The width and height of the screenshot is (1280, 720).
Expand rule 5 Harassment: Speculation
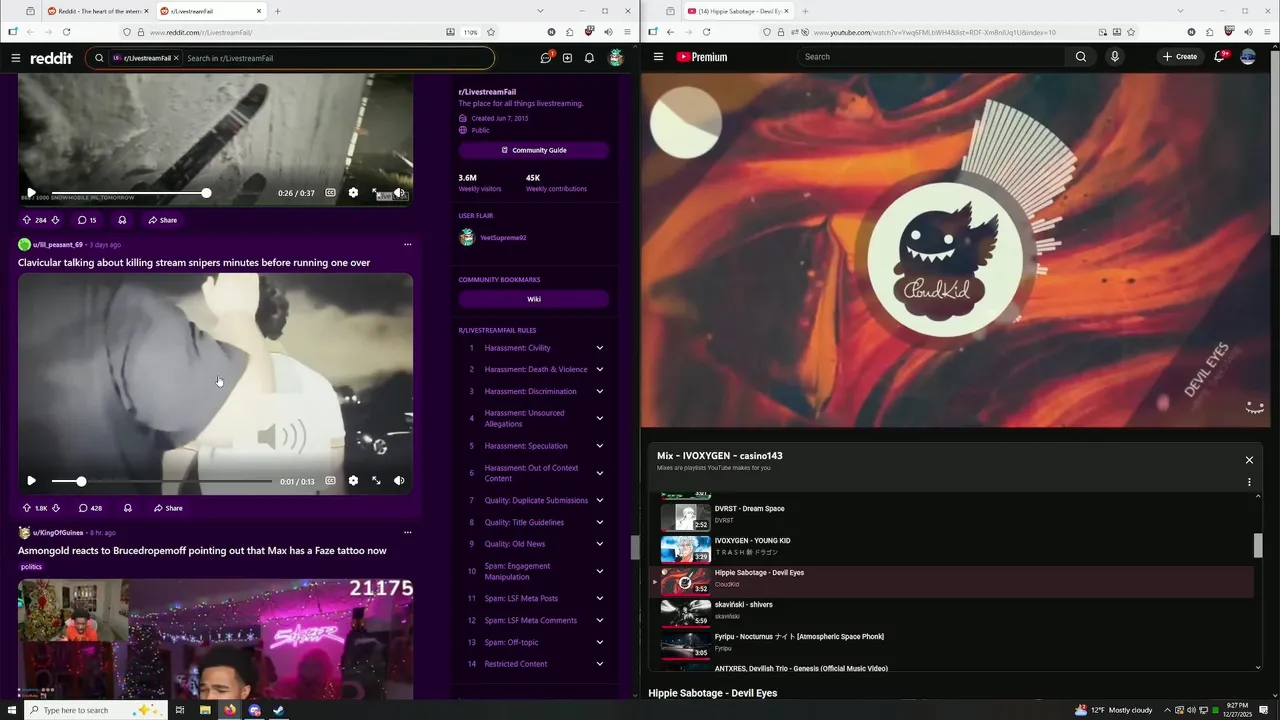pyautogui.click(x=534, y=446)
